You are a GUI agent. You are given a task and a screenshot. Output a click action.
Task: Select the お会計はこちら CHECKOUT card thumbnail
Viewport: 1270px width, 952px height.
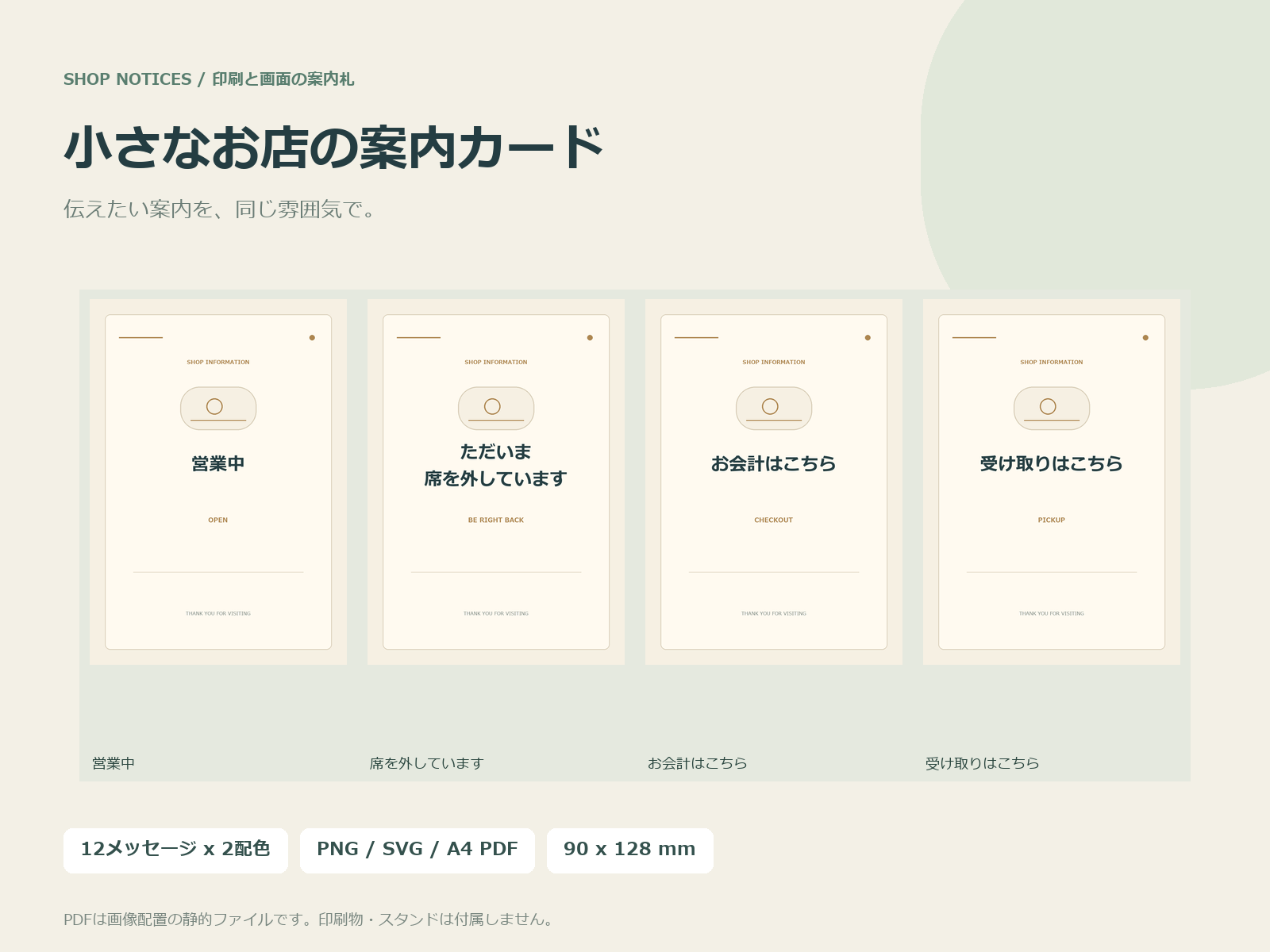774,482
